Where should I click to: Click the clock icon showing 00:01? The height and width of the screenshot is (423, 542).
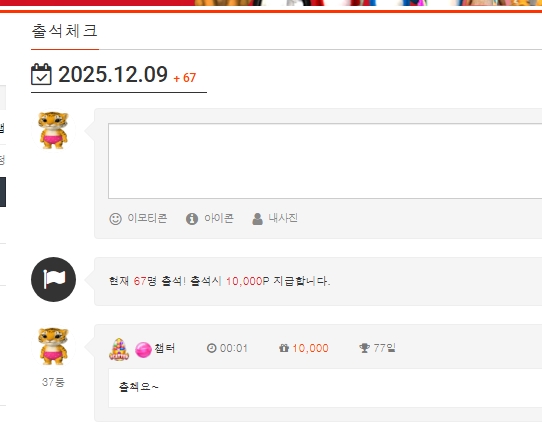[x=212, y=348]
